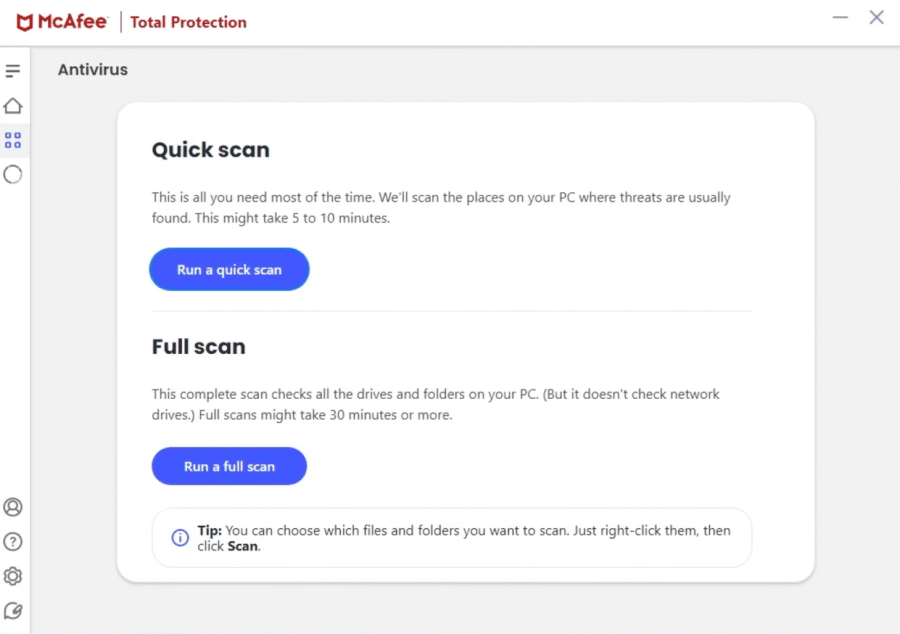This screenshot has height=634, width=900.
Task: Select the Quick scan heading
Action: click(211, 150)
